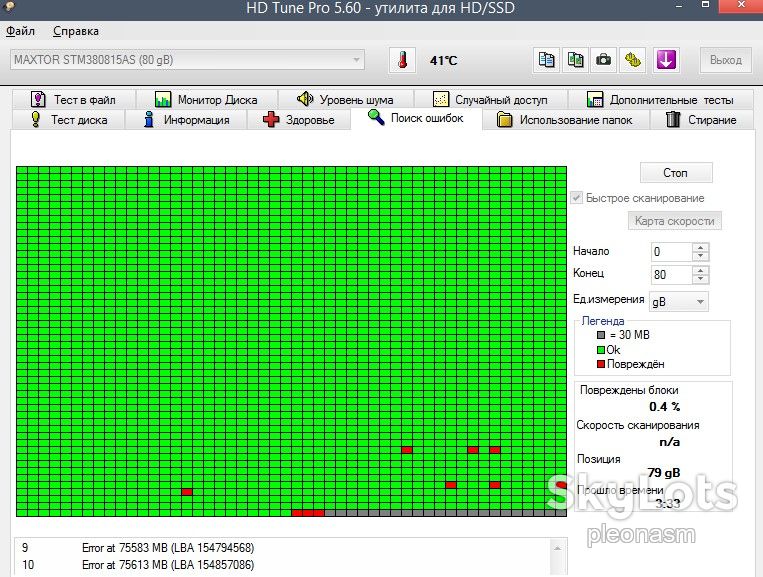This screenshot has width=763, height=577.
Task: Click the '0.4 %' damaged blocks value
Action: (x=665, y=407)
